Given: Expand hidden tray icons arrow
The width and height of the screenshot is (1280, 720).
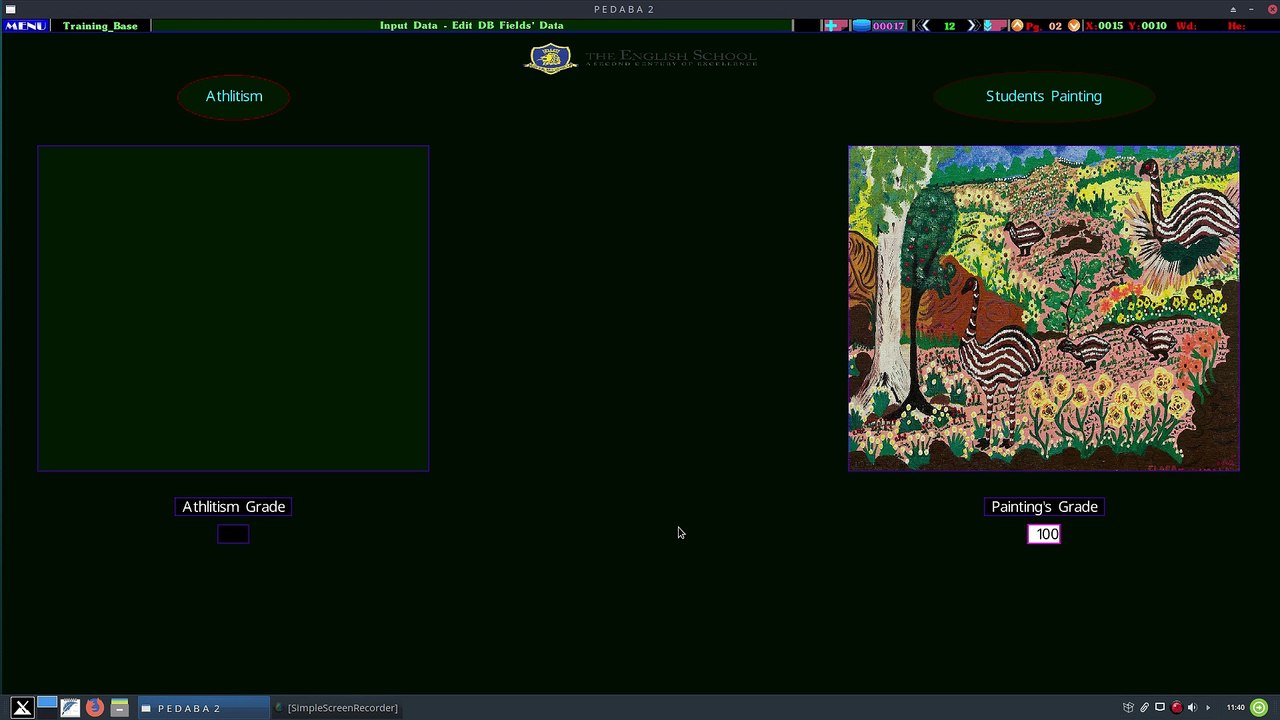Looking at the screenshot, I should pos(1208,708).
